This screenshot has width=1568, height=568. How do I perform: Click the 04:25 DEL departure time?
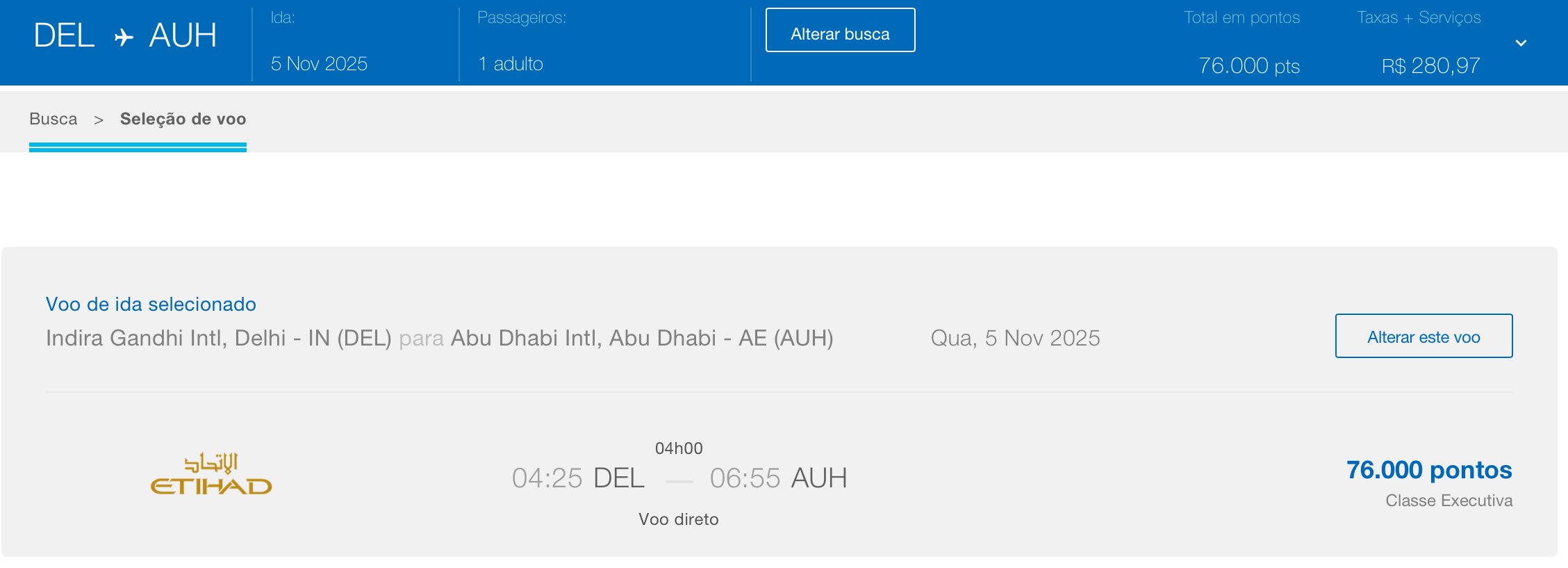(x=578, y=478)
